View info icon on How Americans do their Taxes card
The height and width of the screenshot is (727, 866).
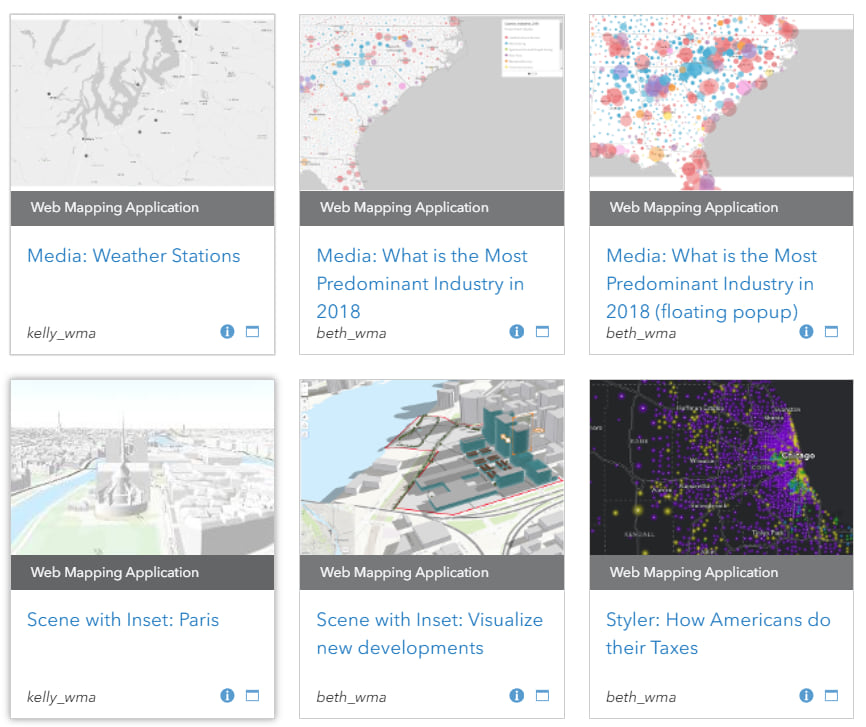coord(806,696)
